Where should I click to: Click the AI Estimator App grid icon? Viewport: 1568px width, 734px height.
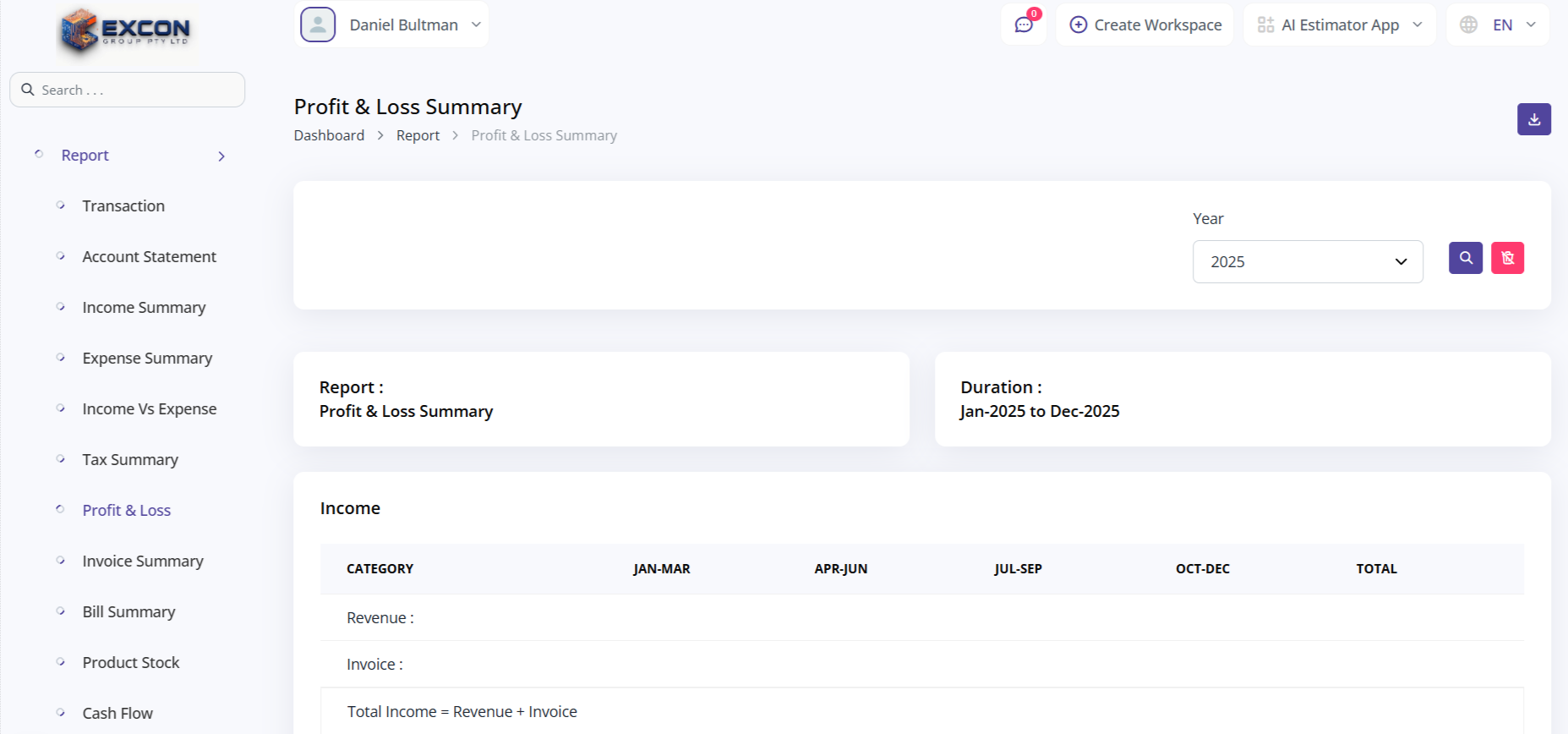point(1265,25)
